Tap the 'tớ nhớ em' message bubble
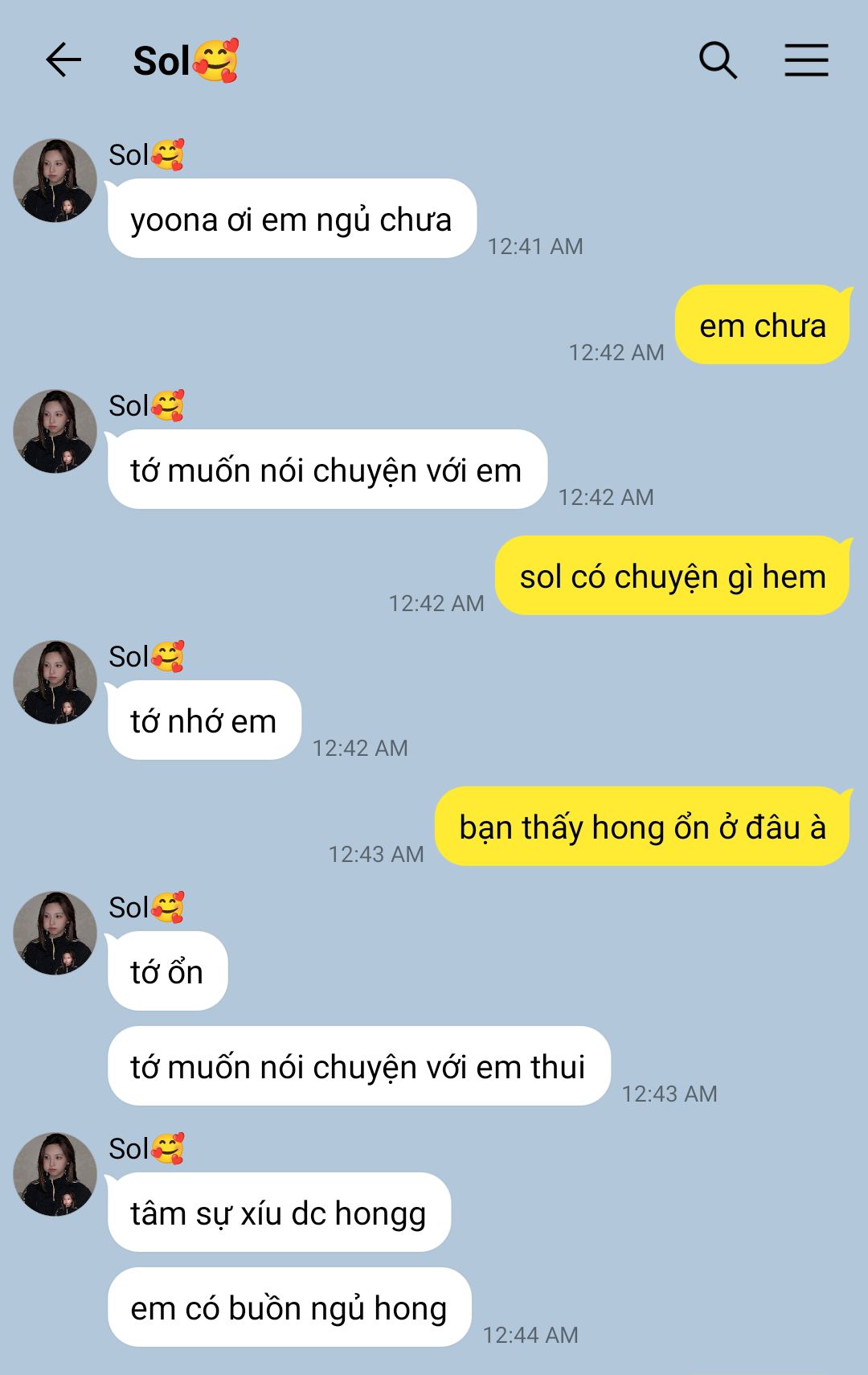This screenshot has width=868, height=1375. pyautogui.click(x=204, y=720)
